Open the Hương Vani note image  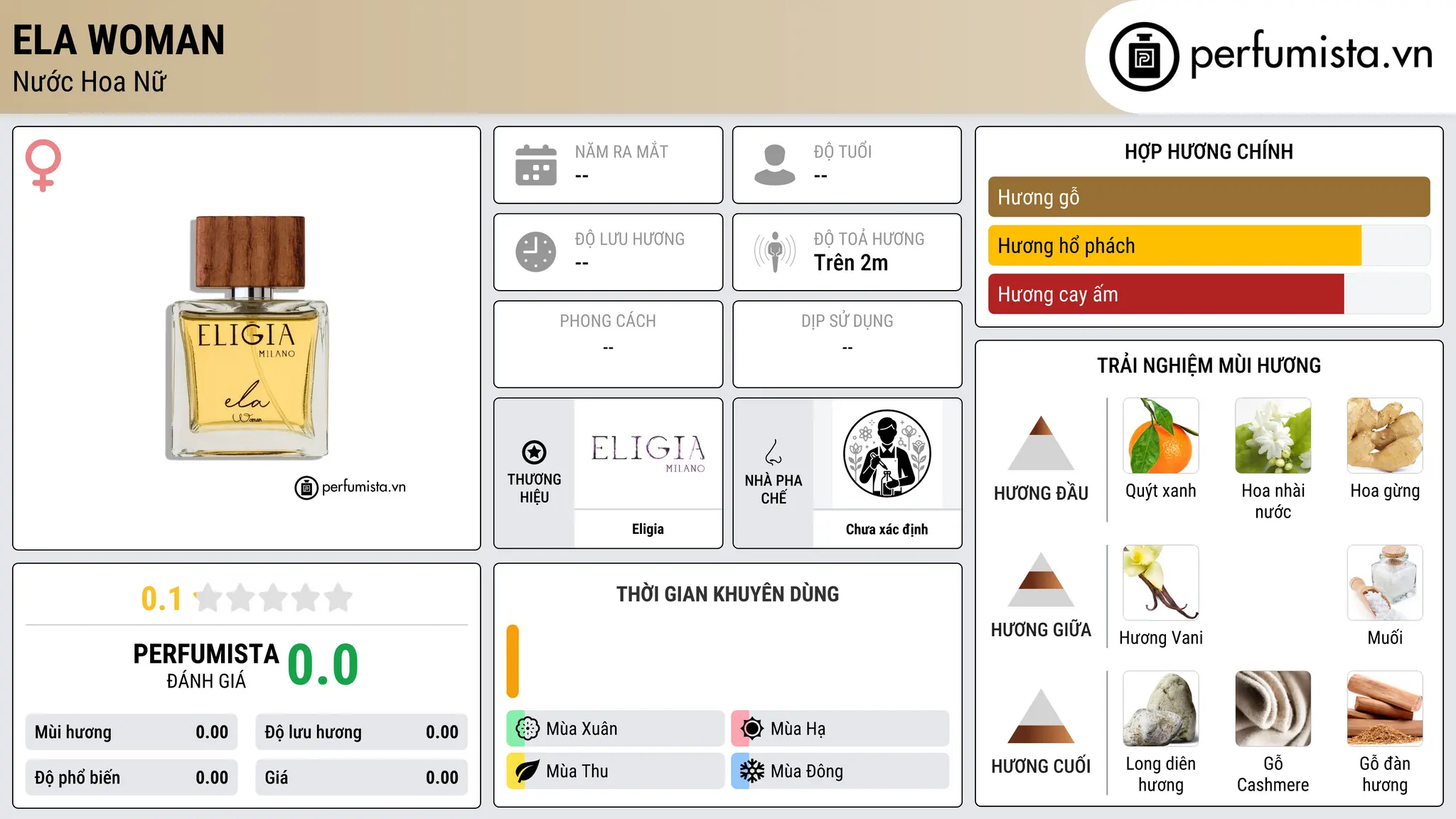[1161, 583]
